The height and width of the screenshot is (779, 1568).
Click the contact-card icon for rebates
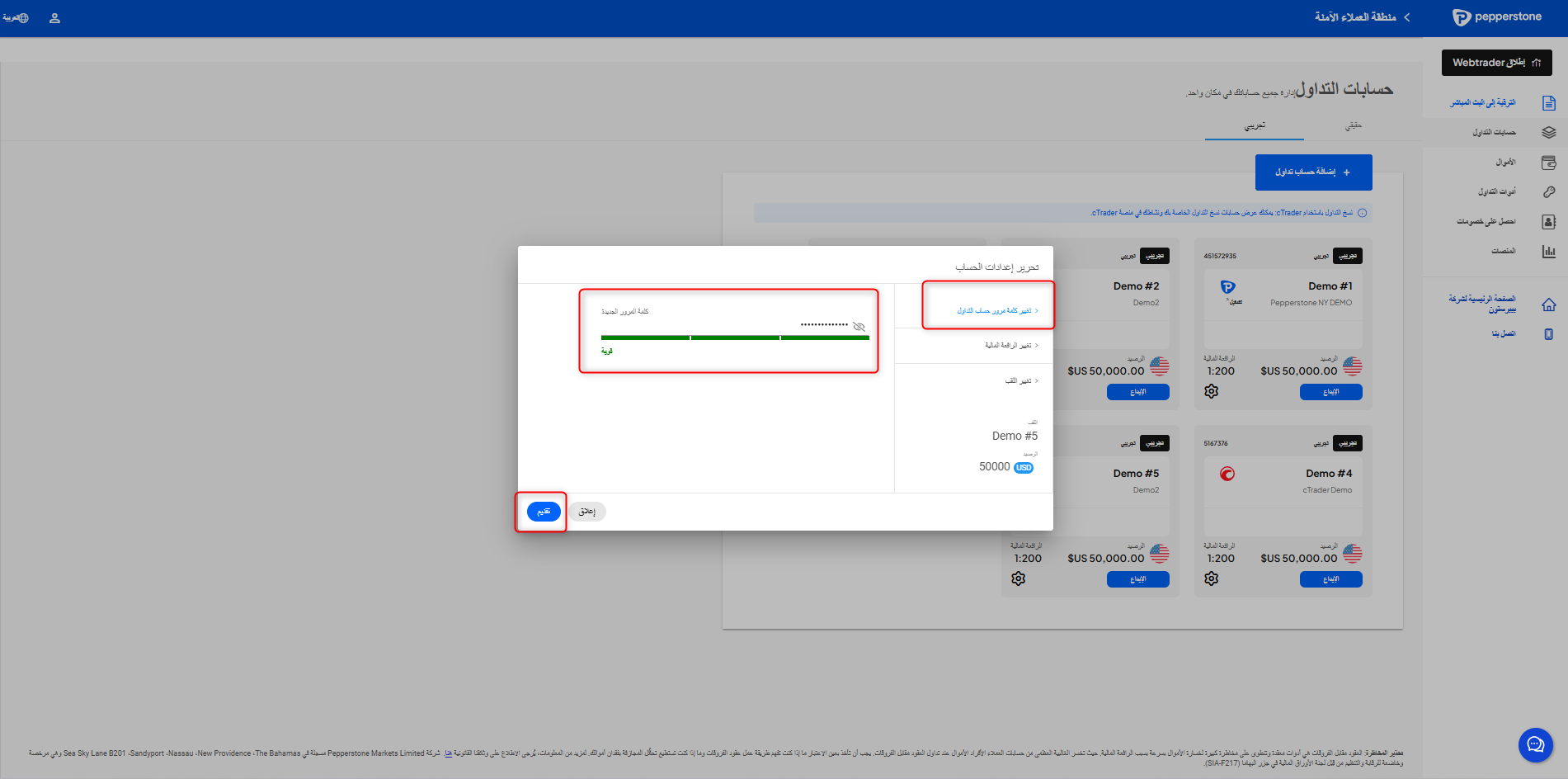tap(1549, 222)
